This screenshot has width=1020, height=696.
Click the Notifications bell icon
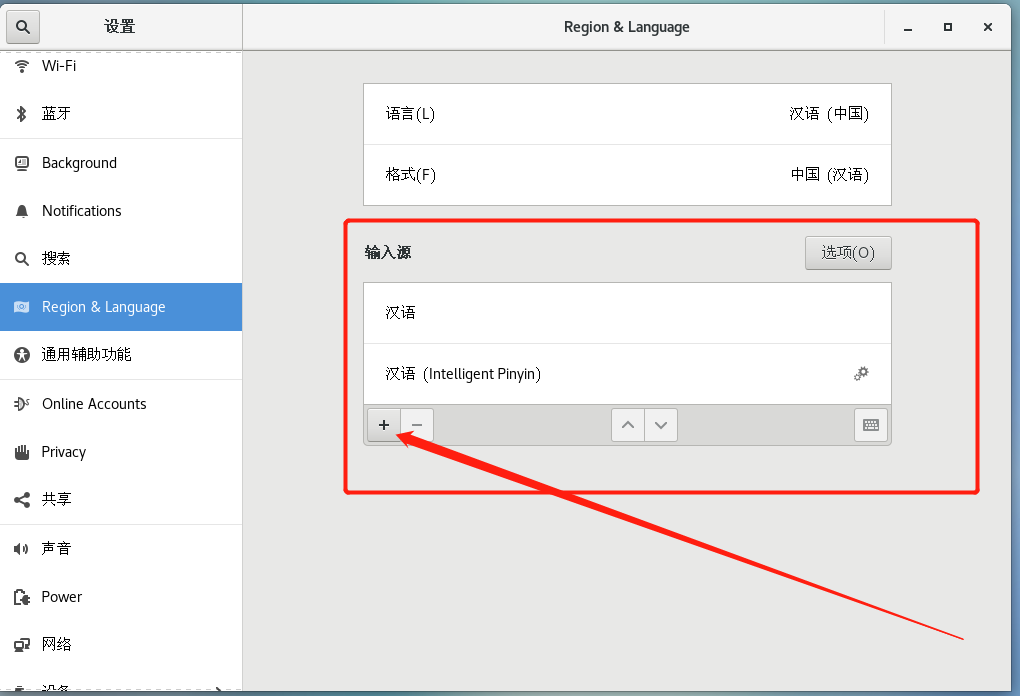(x=21, y=211)
